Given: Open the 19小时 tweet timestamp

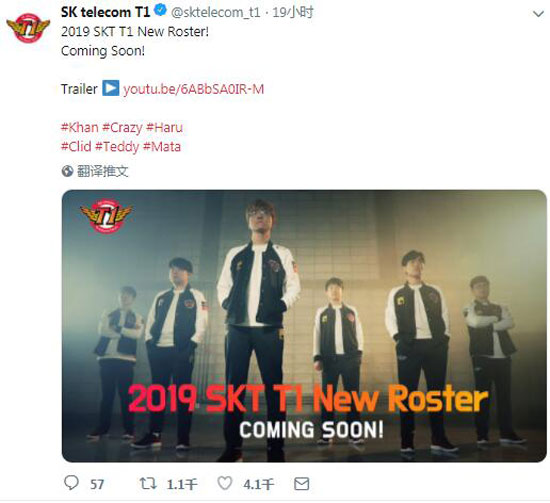Looking at the screenshot, I should point(293,12).
